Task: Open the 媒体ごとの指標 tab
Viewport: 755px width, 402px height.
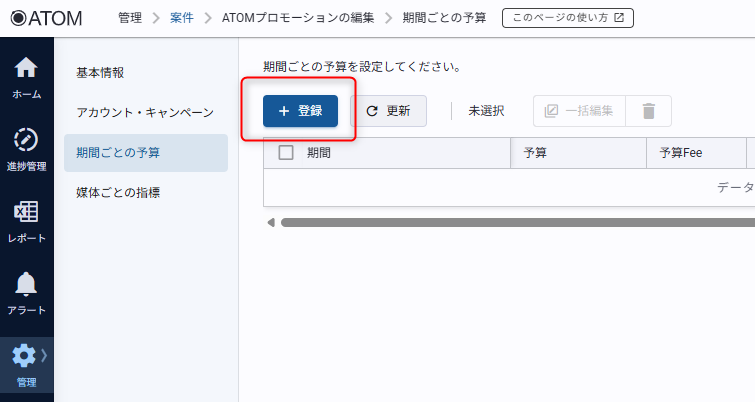Action: 118,192
